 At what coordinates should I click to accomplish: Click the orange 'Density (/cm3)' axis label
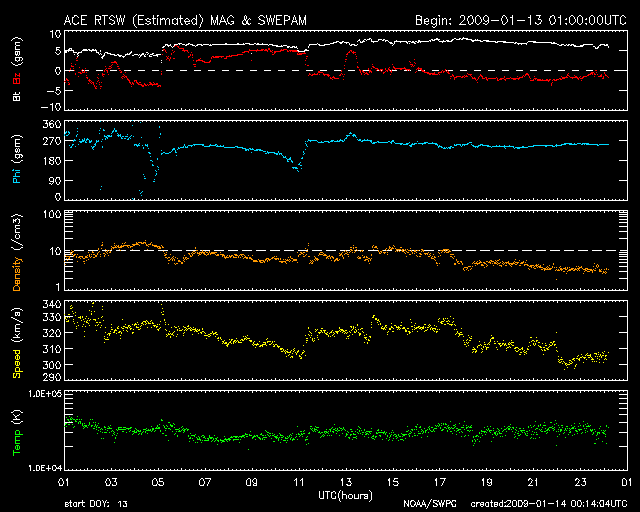pos(17,252)
